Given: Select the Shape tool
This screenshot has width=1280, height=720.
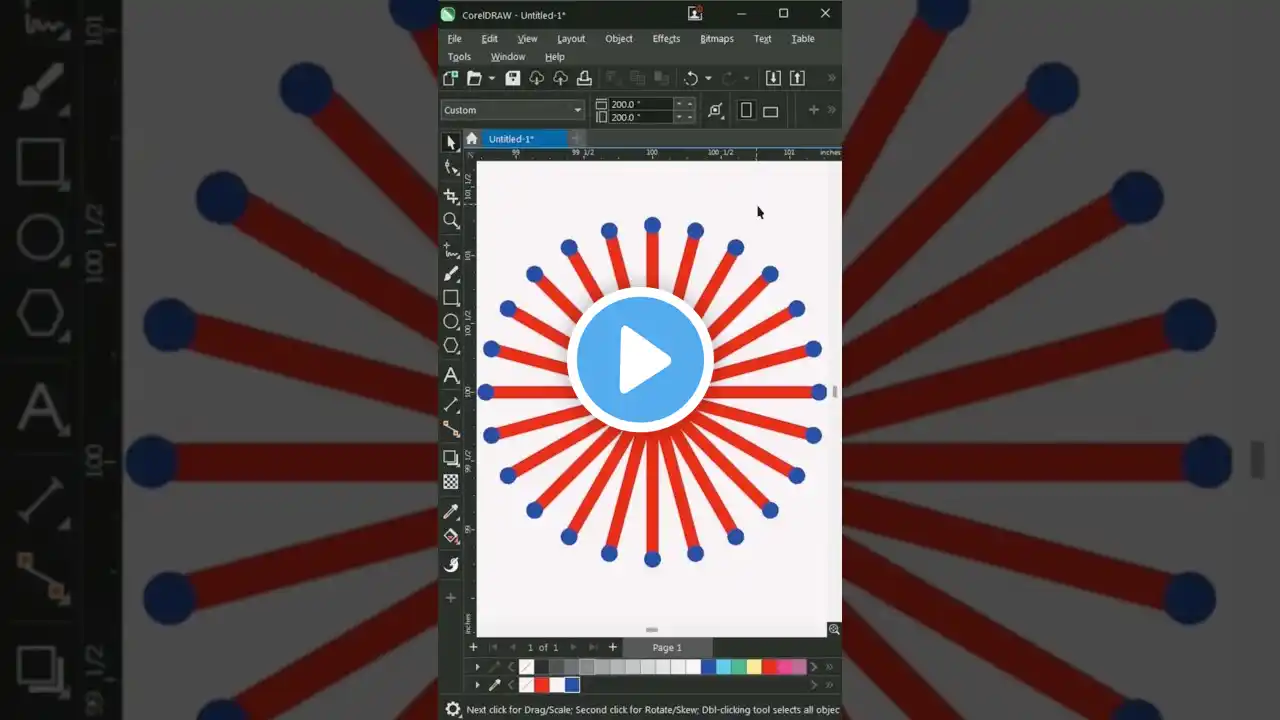Looking at the screenshot, I should click(451, 167).
